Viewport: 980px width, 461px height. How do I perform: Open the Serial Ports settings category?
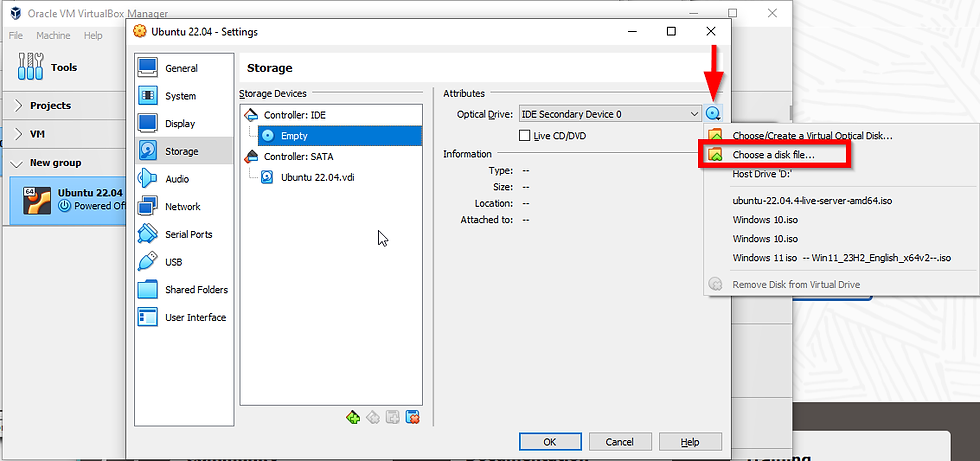(x=183, y=234)
